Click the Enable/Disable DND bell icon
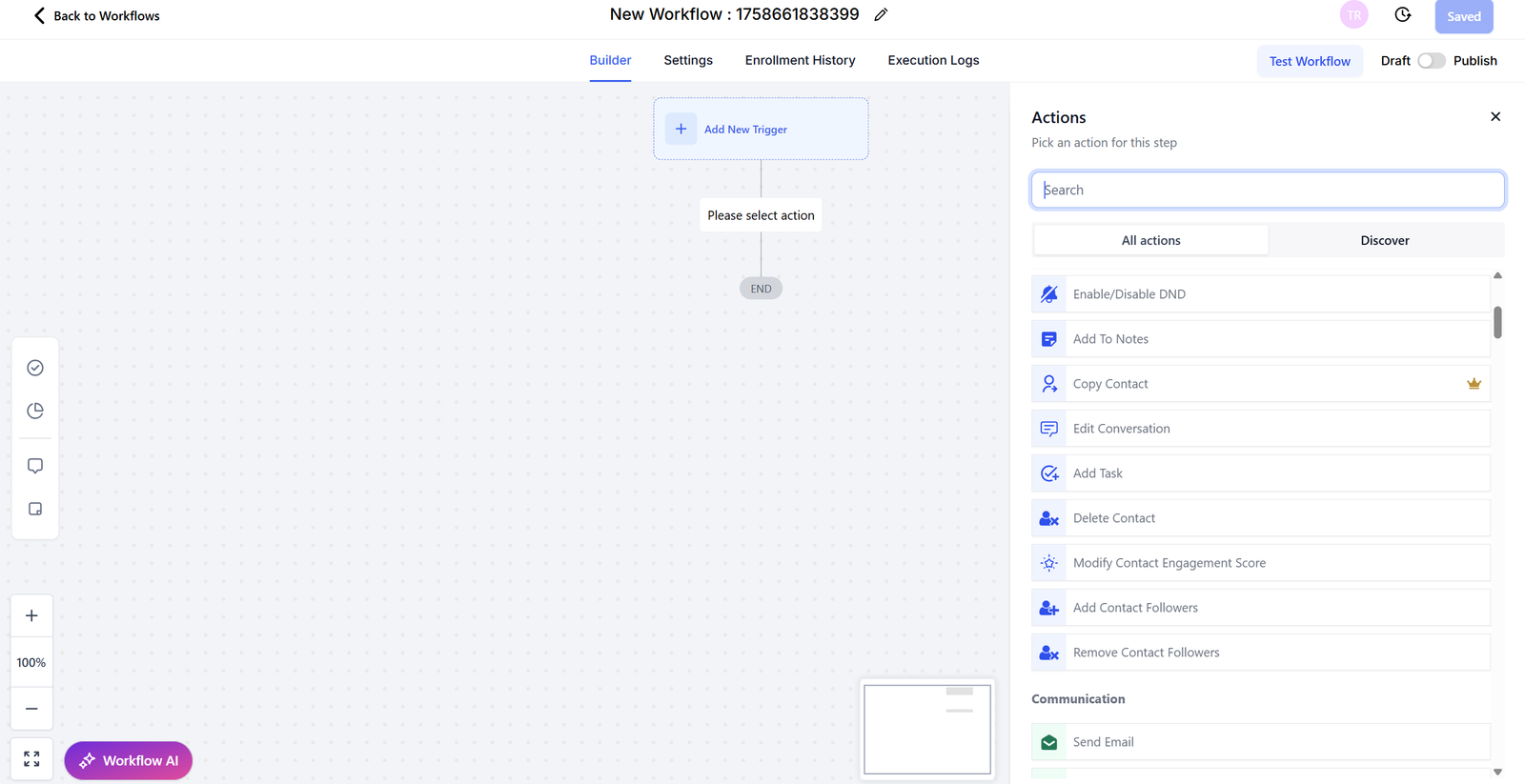 pyautogui.click(x=1049, y=294)
